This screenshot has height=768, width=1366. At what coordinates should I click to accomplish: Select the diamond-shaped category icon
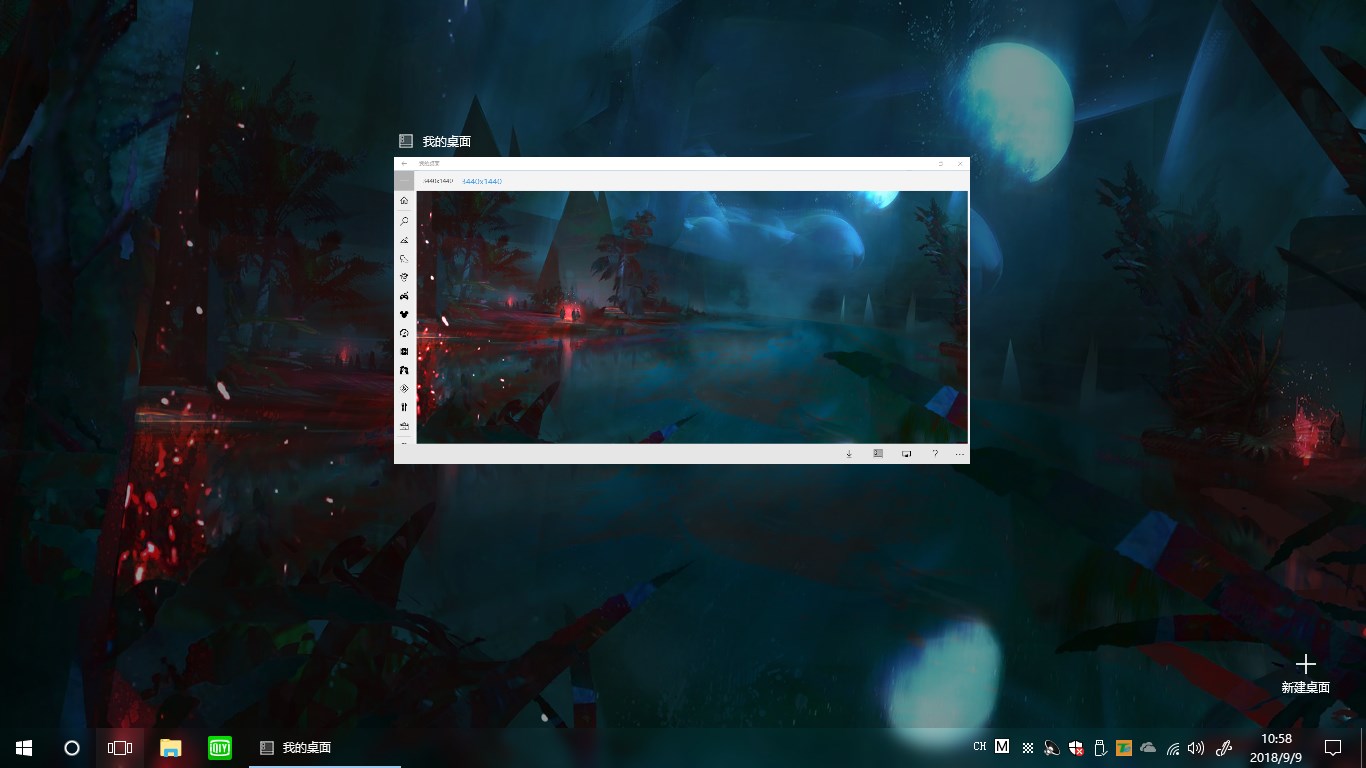[404, 389]
